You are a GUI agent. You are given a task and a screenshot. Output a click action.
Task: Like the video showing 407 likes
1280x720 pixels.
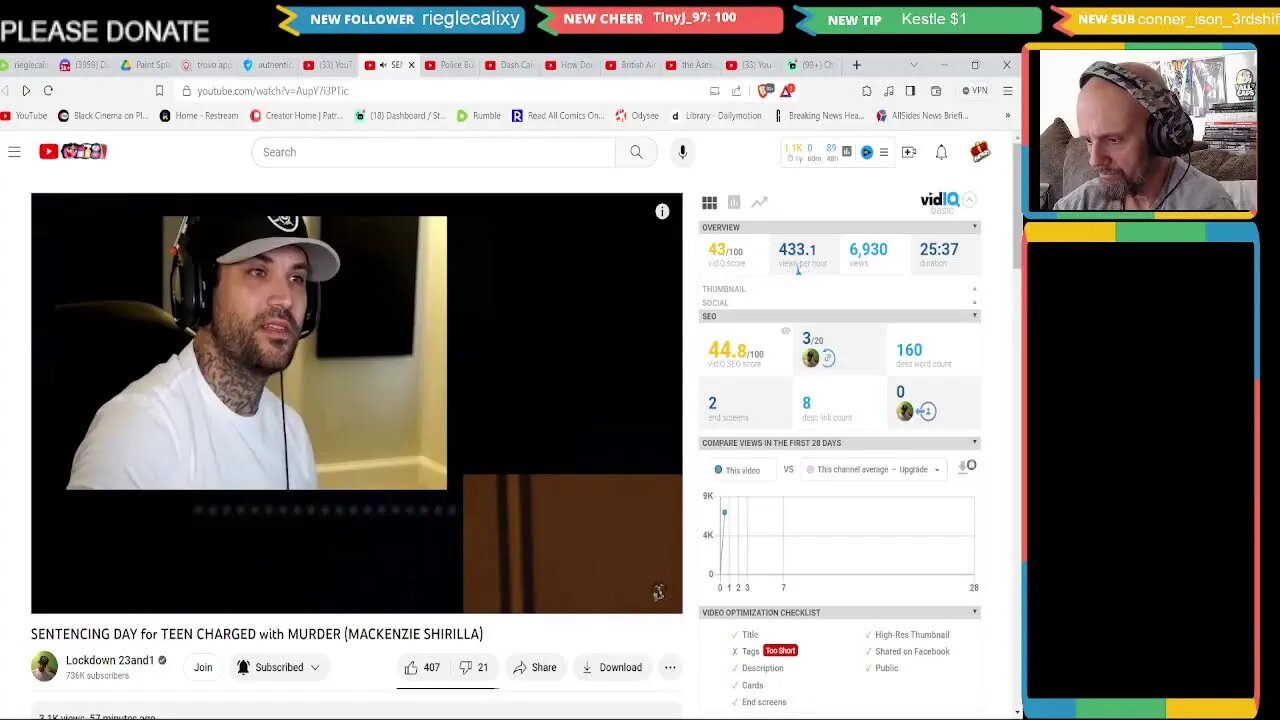click(422, 667)
